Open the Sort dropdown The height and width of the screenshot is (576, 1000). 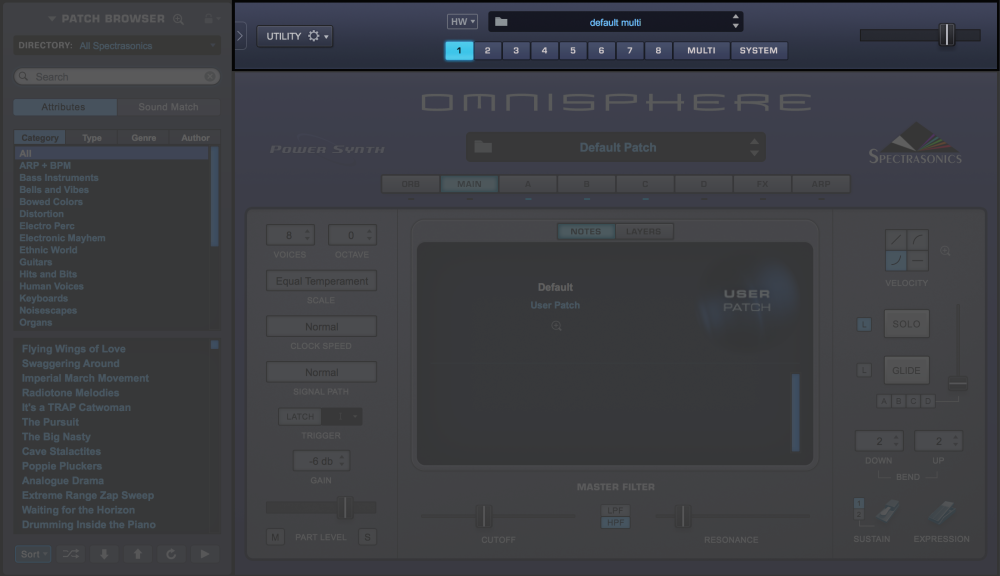tap(33, 554)
